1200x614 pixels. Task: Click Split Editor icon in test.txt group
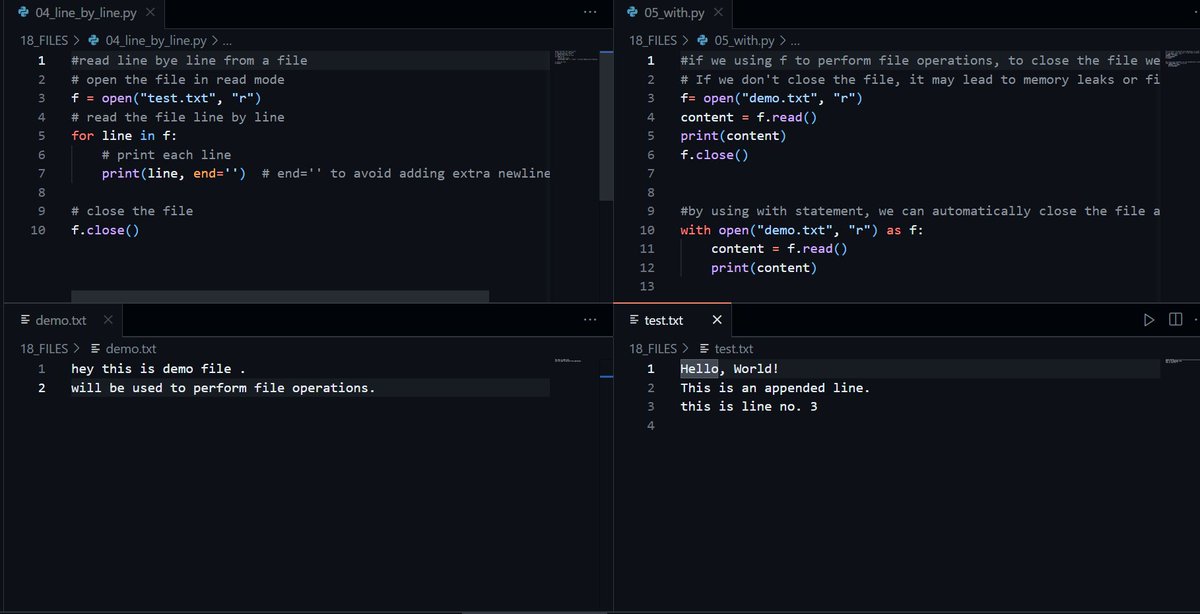[1175, 320]
